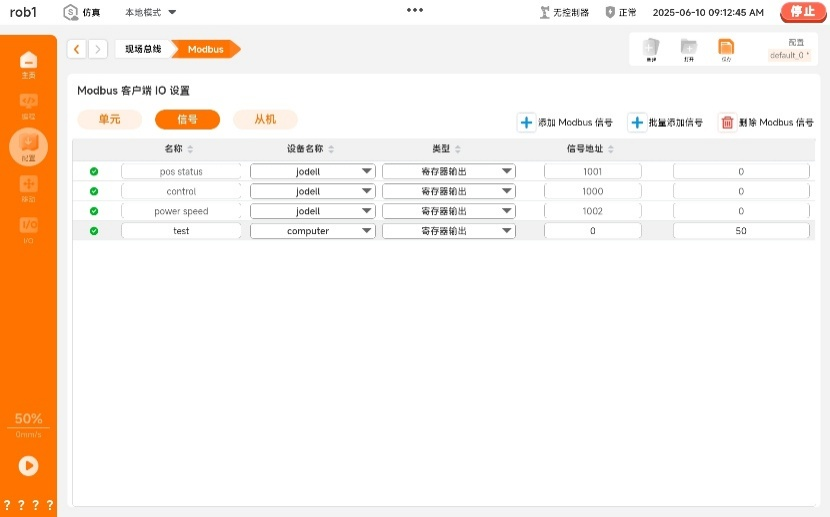
Task: Open the I/O panel icon in sidebar
Action: point(28,229)
